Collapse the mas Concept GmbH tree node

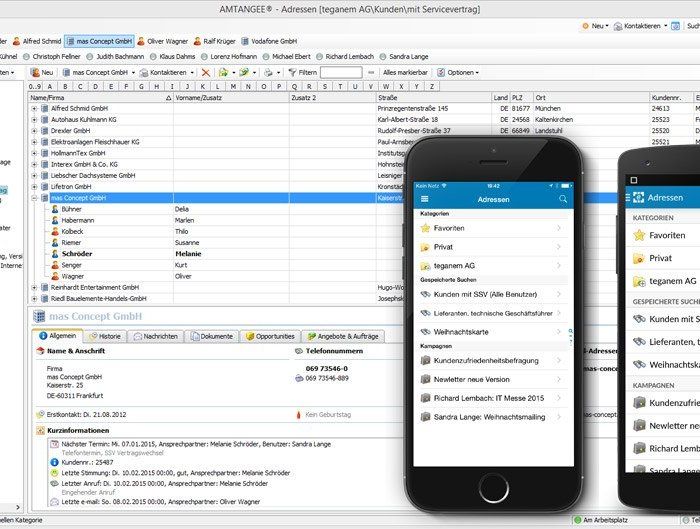pos(34,198)
